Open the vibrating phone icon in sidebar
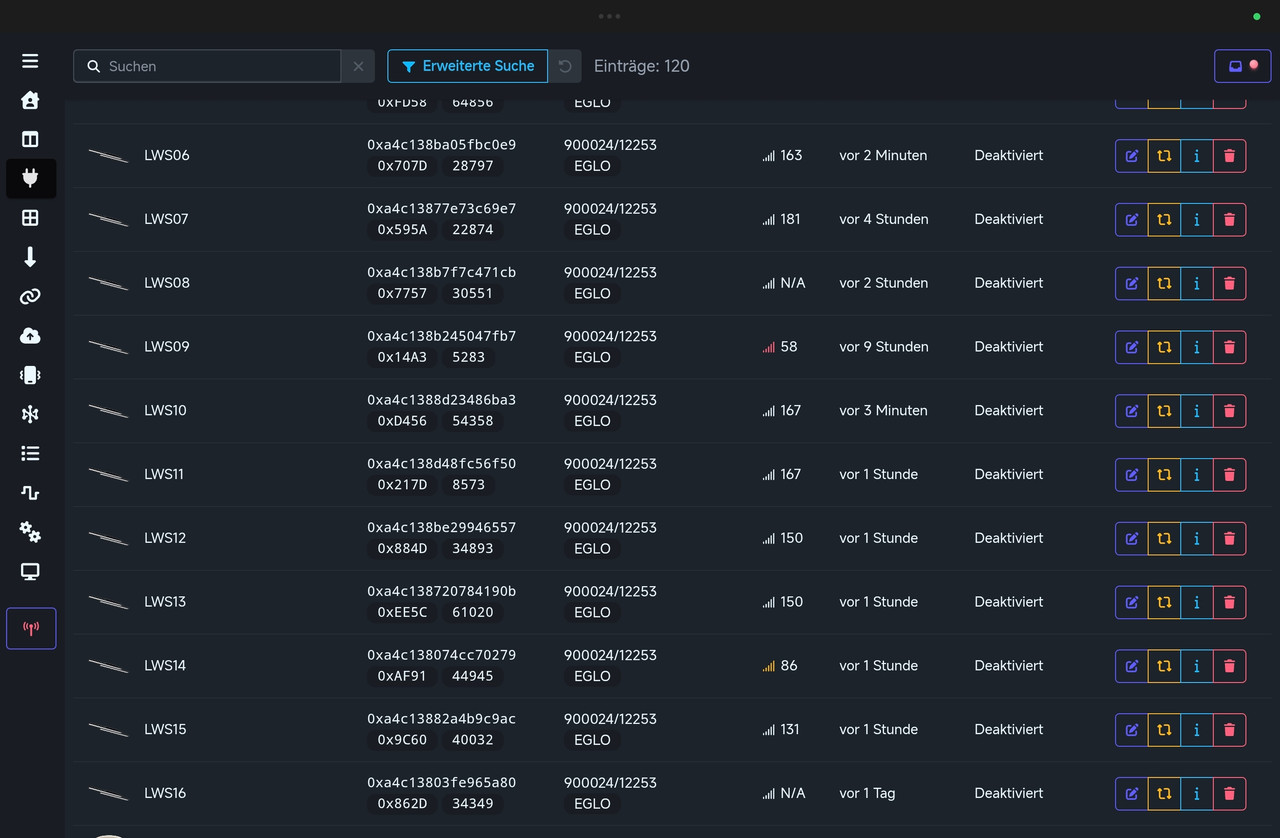Image resolution: width=1280 pixels, height=838 pixels. point(30,375)
